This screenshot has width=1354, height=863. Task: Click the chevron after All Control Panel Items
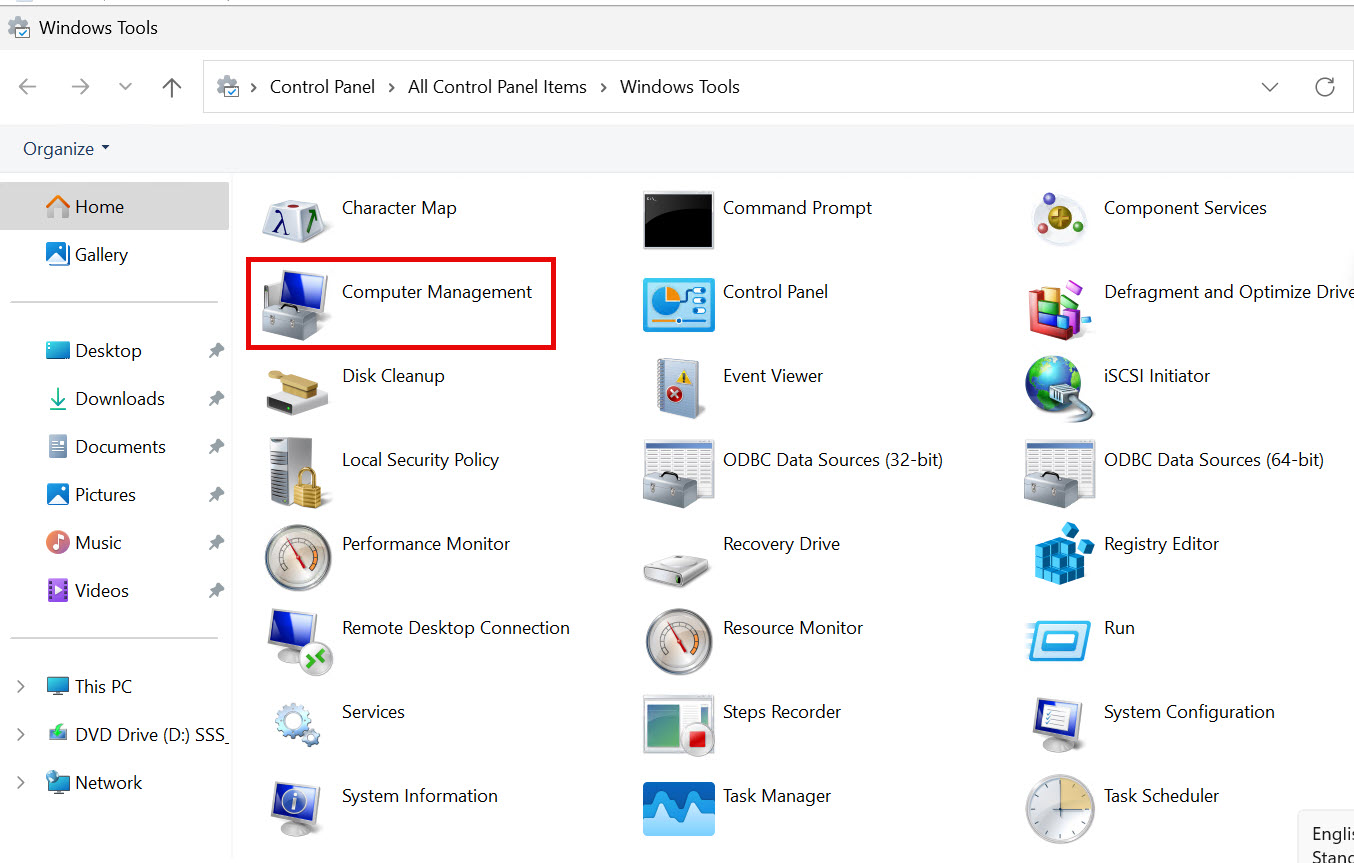tap(603, 87)
